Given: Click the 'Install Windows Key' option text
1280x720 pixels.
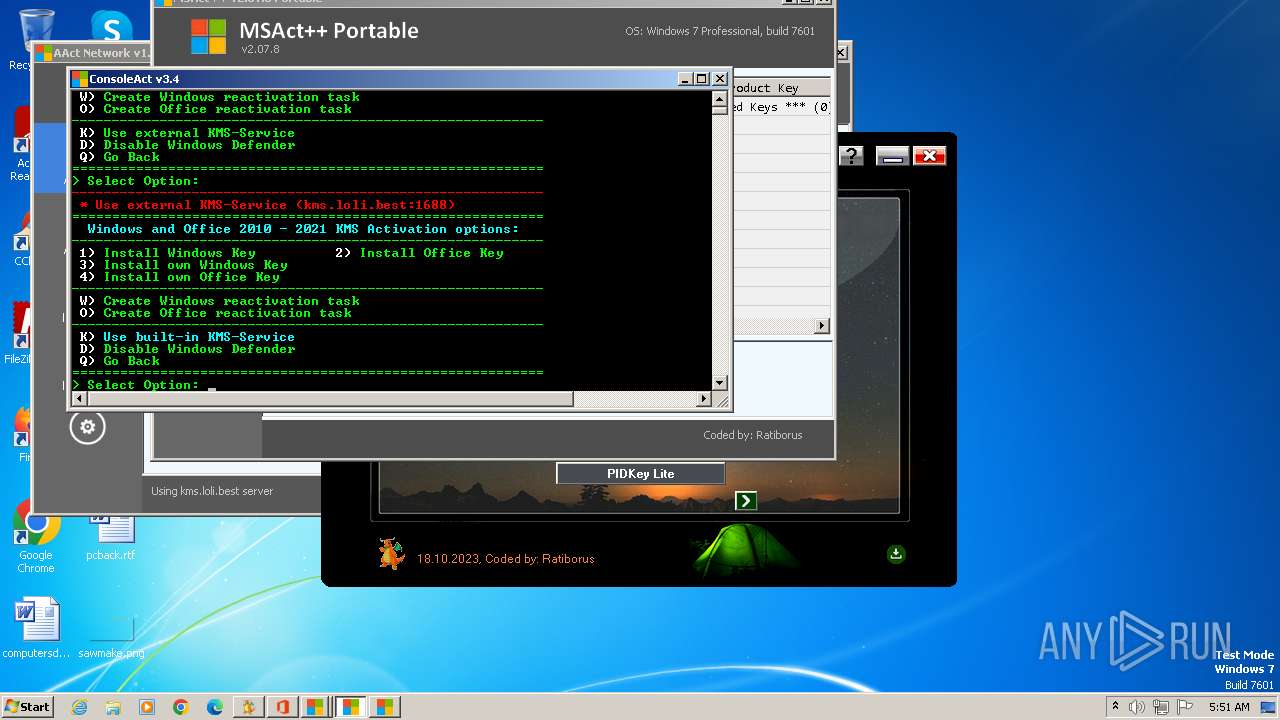Looking at the screenshot, I should coord(179,253).
